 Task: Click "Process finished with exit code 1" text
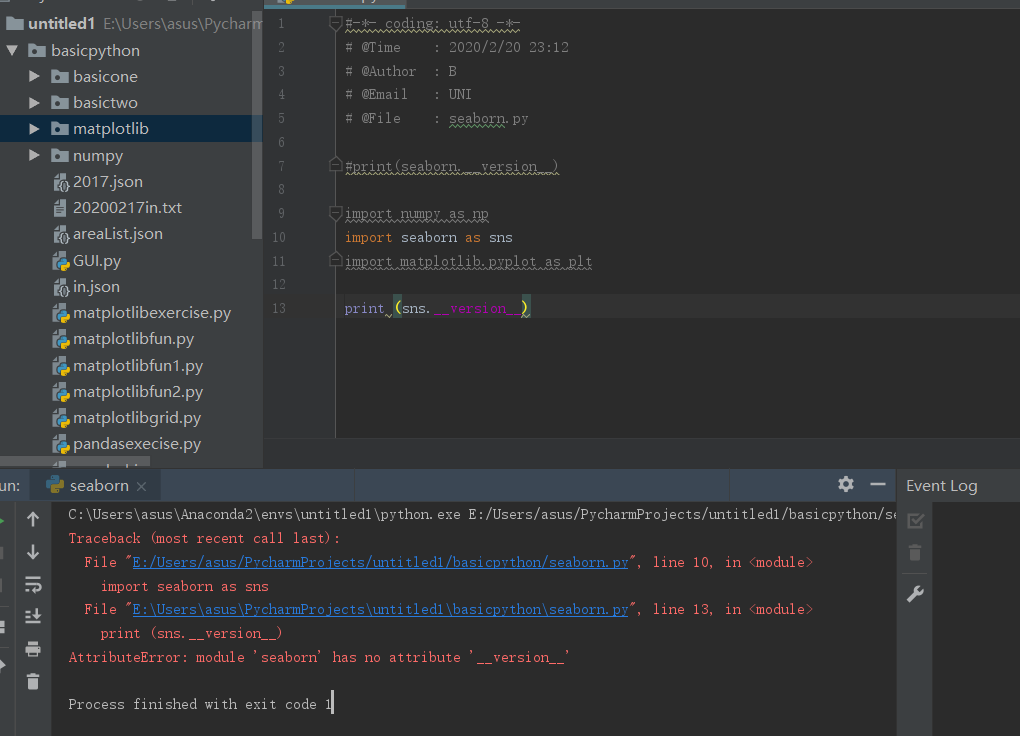[200, 704]
